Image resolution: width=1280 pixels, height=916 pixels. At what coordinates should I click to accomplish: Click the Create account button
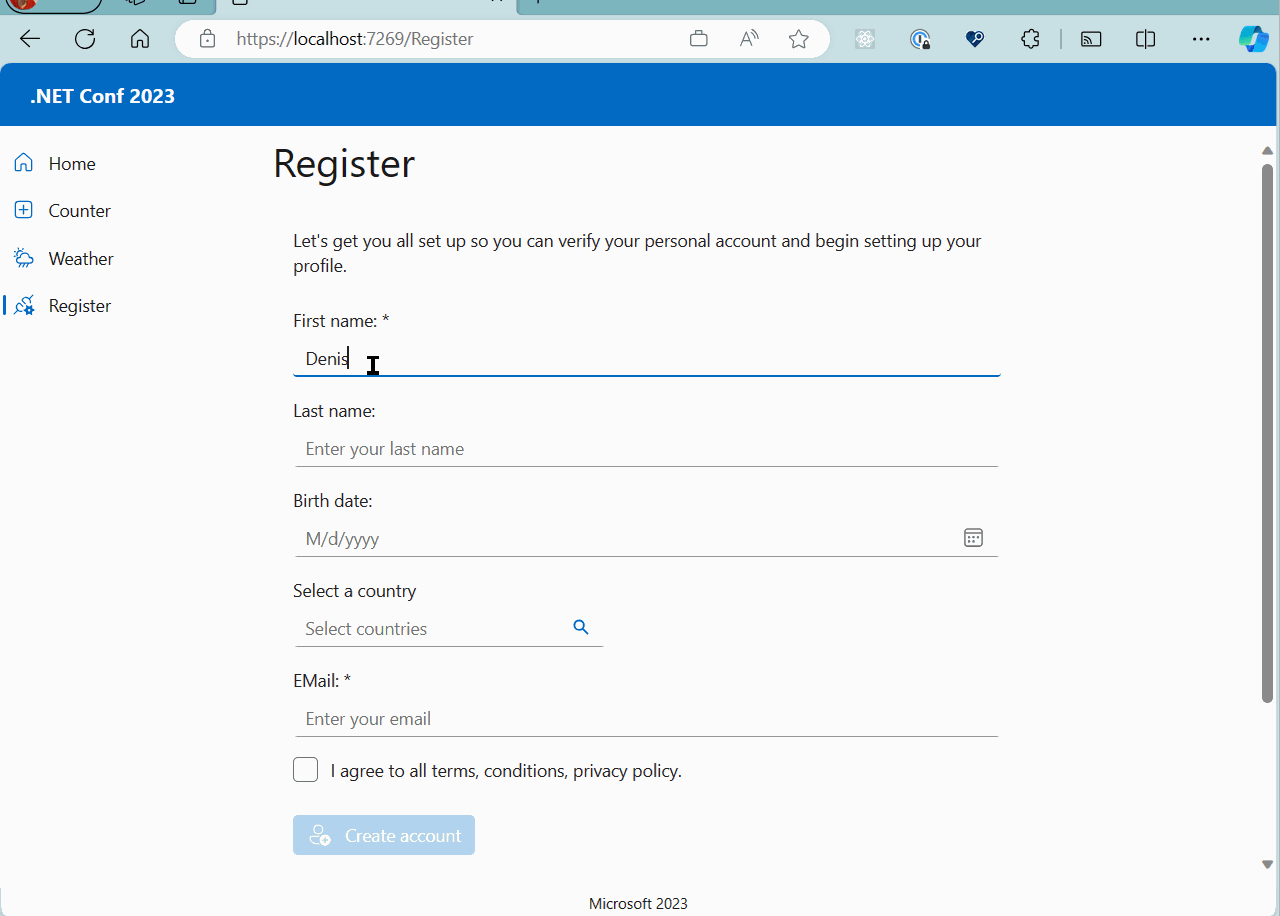coord(384,835)
